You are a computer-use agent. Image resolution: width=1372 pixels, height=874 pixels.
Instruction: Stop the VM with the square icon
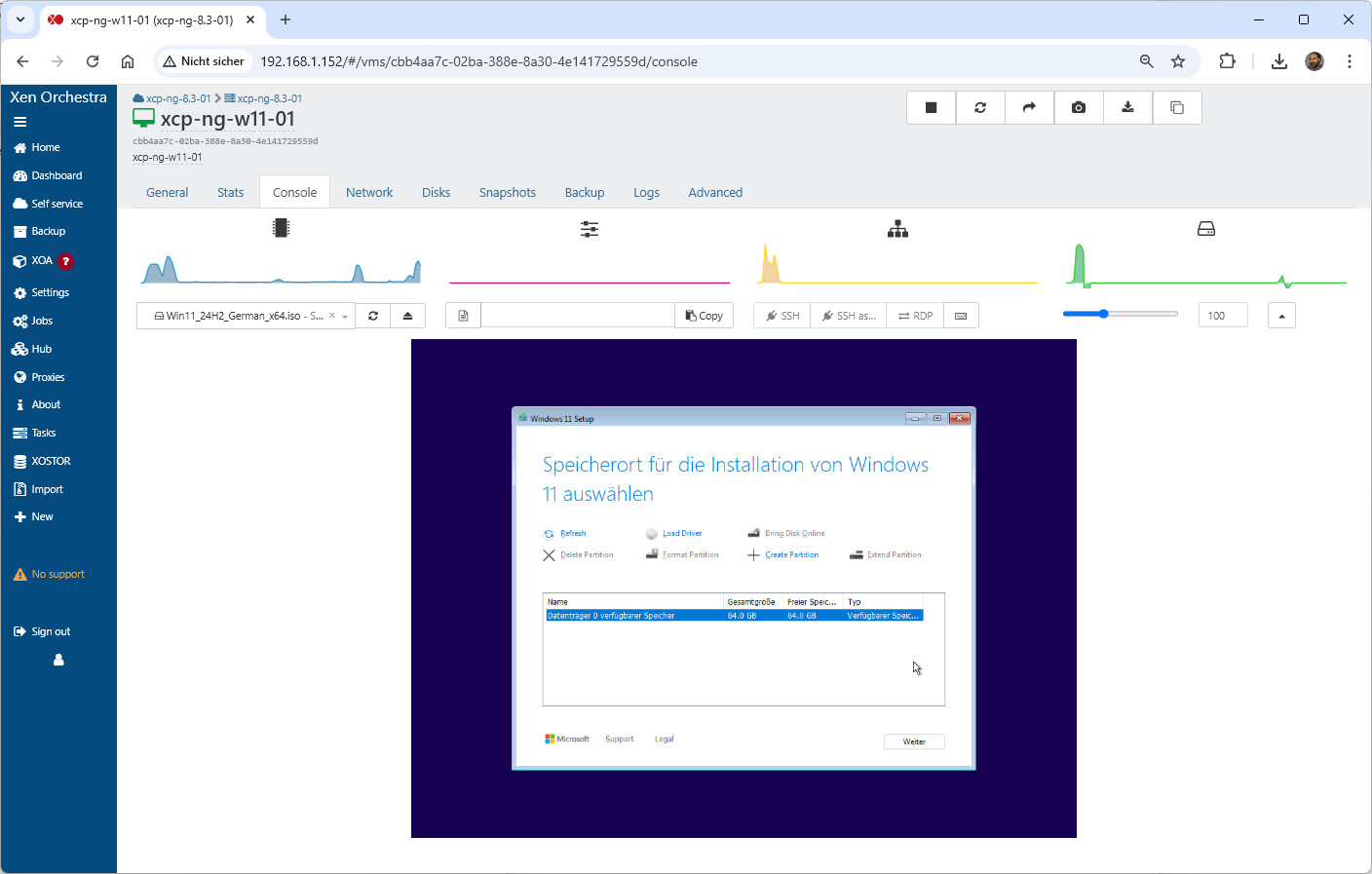(931, 108)
